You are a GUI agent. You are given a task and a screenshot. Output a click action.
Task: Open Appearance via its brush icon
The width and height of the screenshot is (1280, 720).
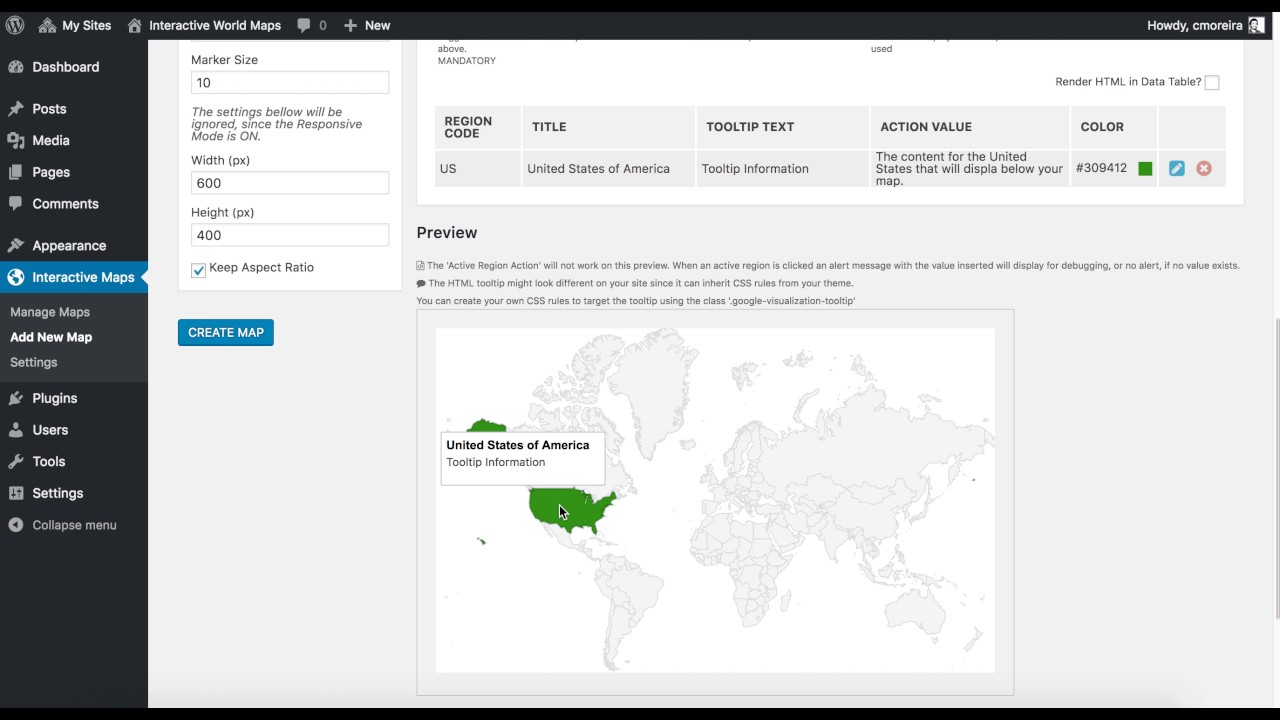tap(16, 245)
